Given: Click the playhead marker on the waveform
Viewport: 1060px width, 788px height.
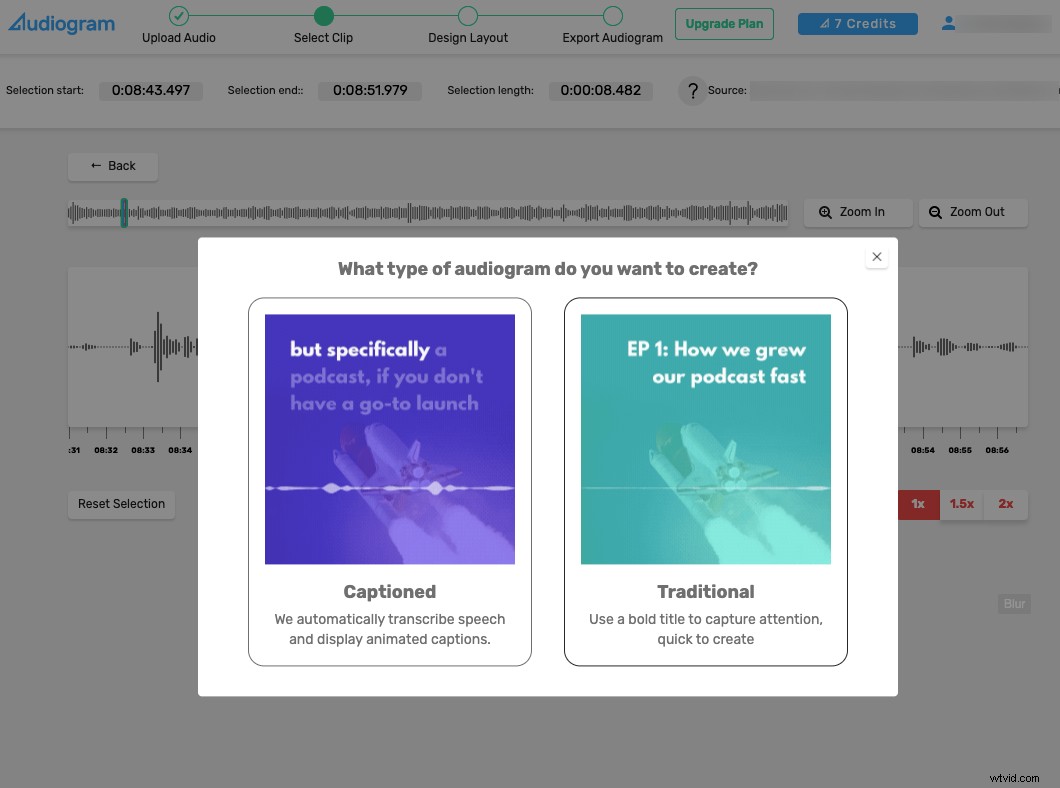Looking at the screenshot, I should click(122, 212).
